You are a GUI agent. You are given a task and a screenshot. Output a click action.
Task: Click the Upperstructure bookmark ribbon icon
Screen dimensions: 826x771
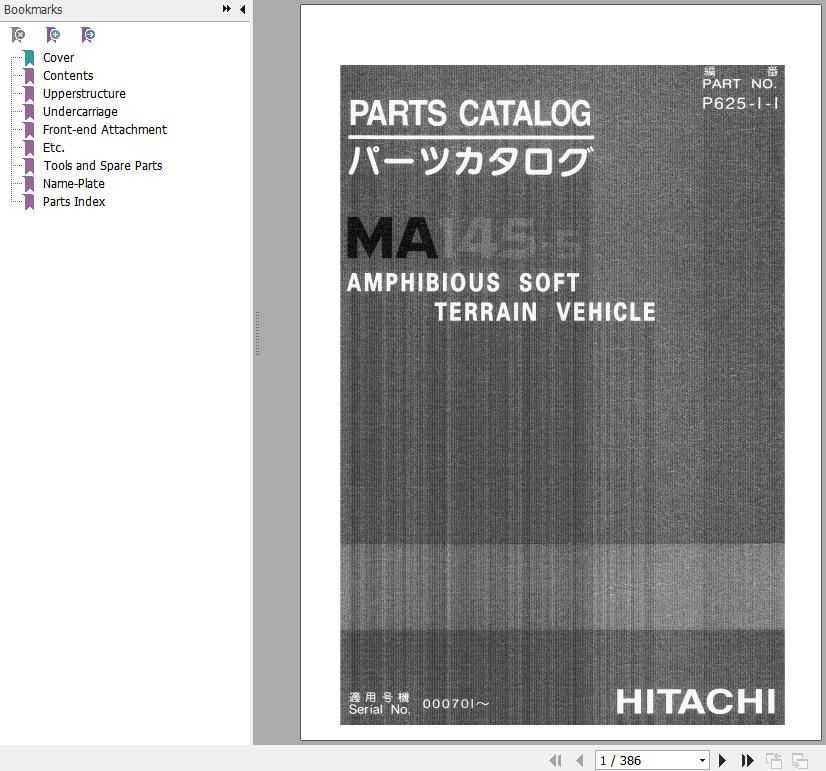point(30,94)
